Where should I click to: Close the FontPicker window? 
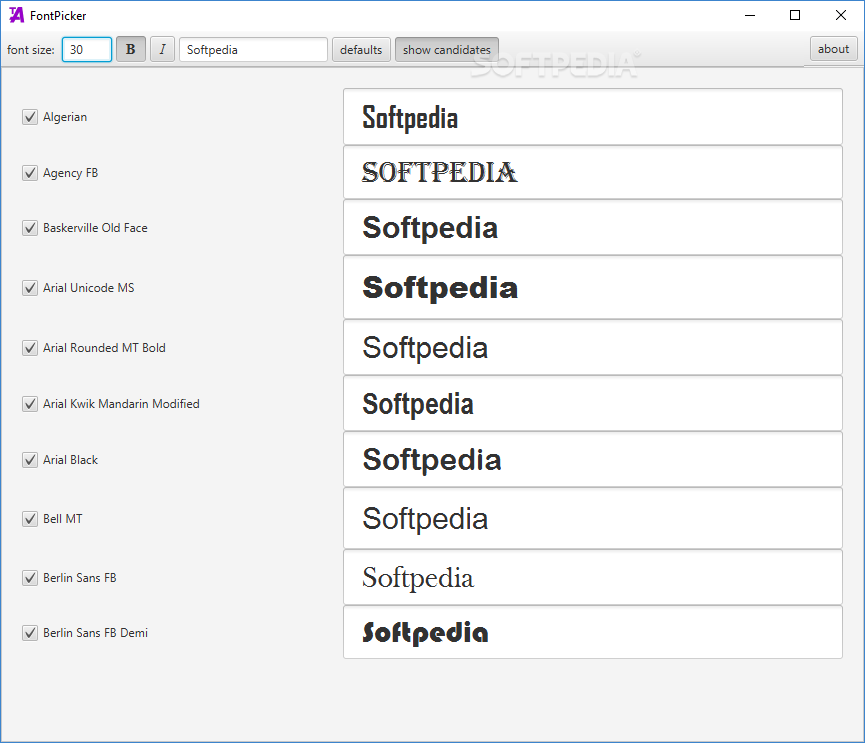841,15
